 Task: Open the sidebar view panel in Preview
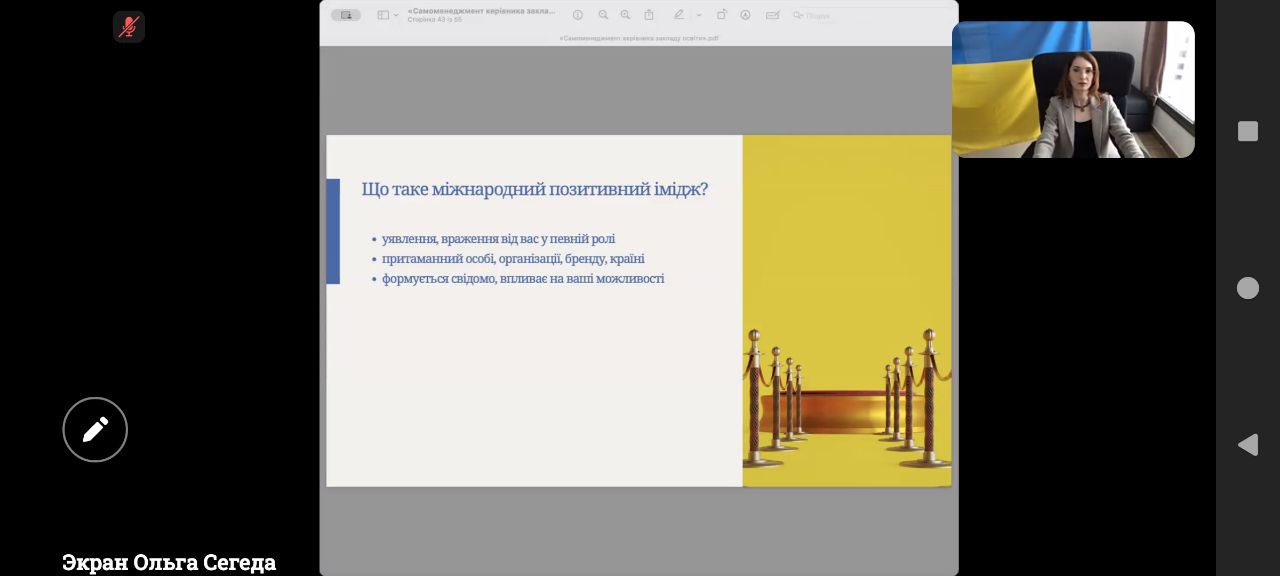(x=383, y=15)
